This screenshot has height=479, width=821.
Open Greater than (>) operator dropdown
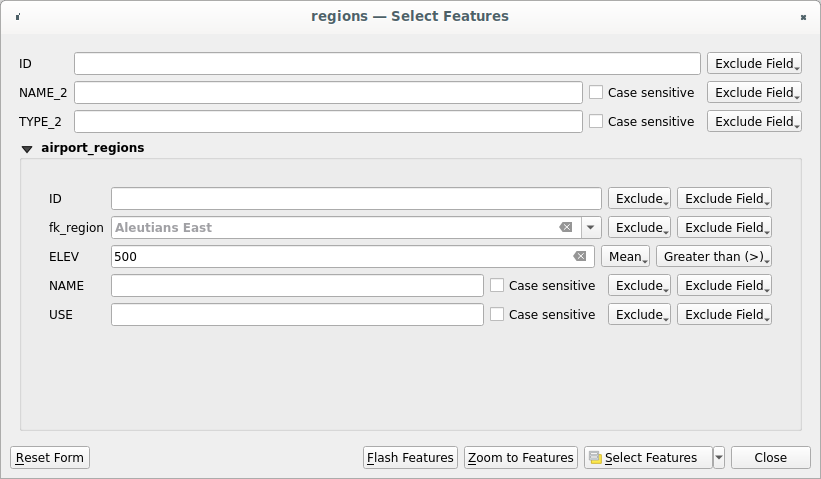[714, 257]
